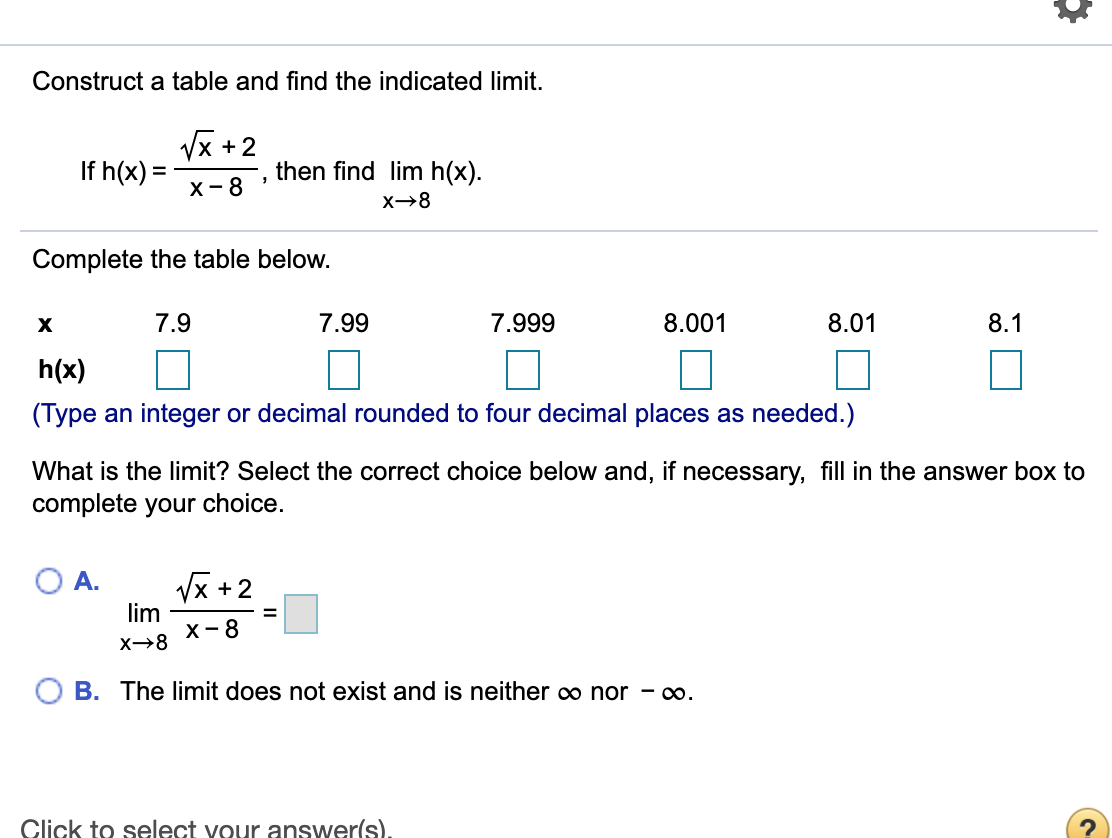1112x838 pixels.
Task: Click the question mark help icon
Action: [1087, 828]
